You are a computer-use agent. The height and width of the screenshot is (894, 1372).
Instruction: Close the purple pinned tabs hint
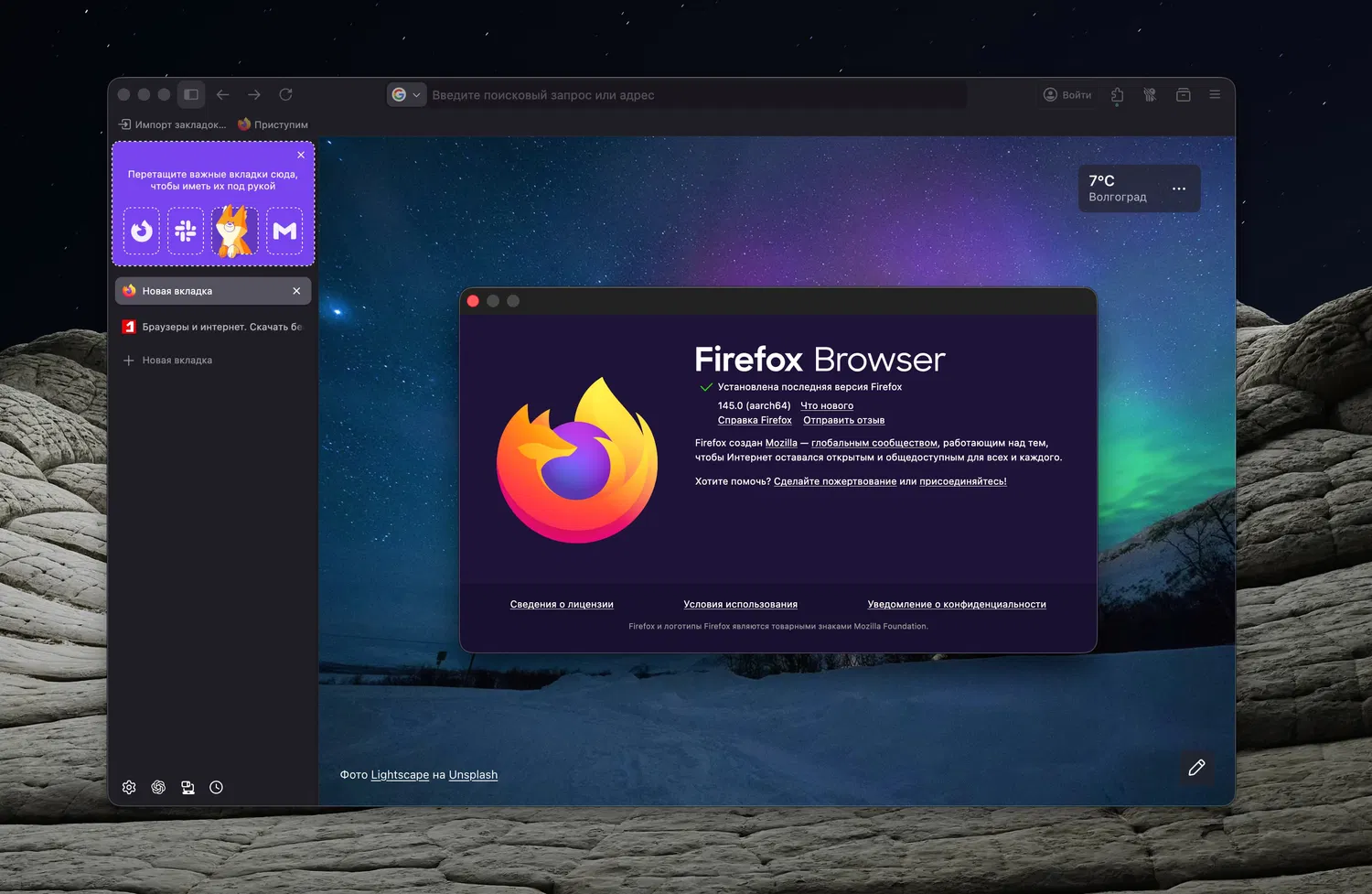301,155
